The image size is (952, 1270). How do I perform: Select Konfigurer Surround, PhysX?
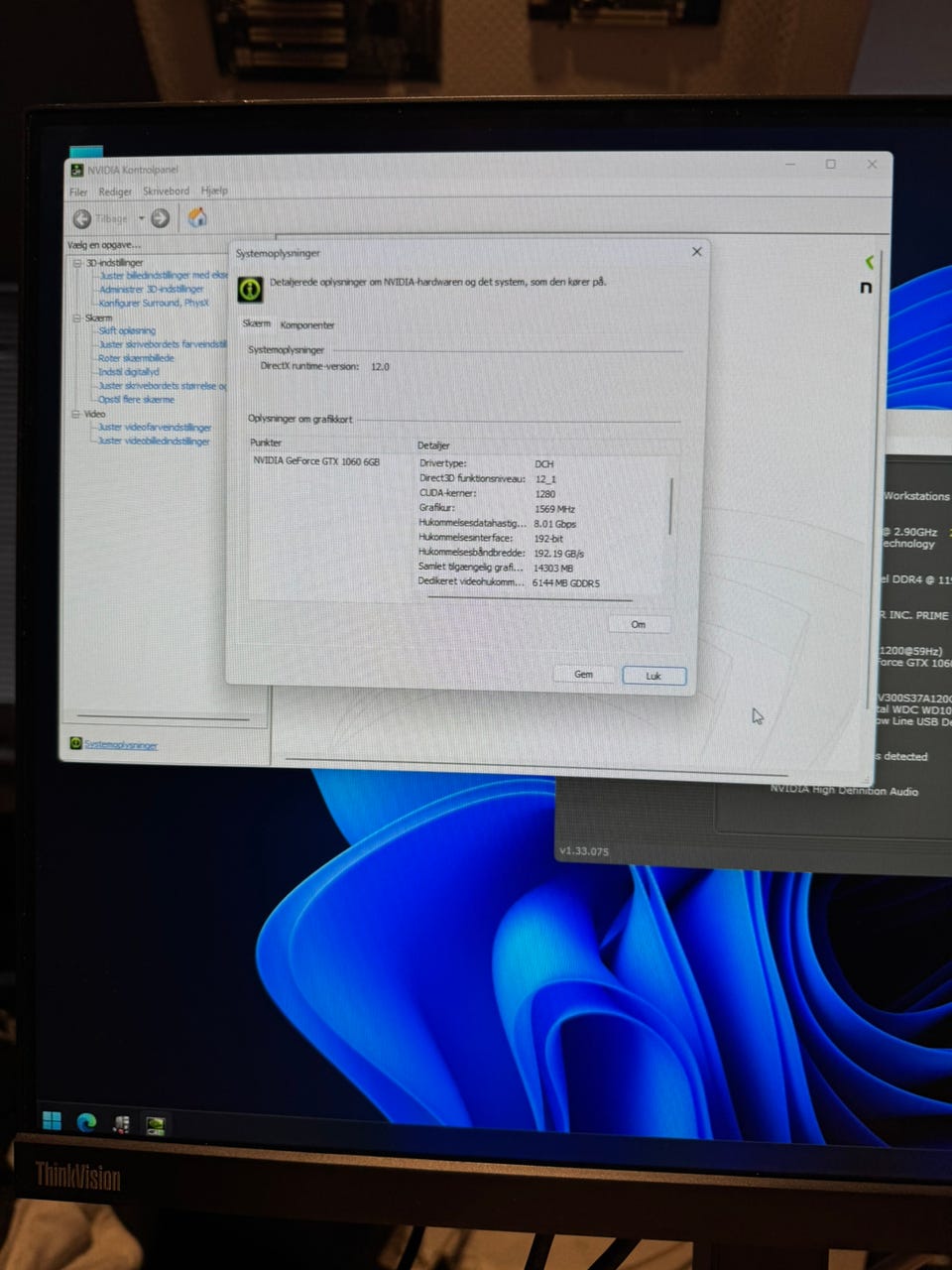(153, 303)
